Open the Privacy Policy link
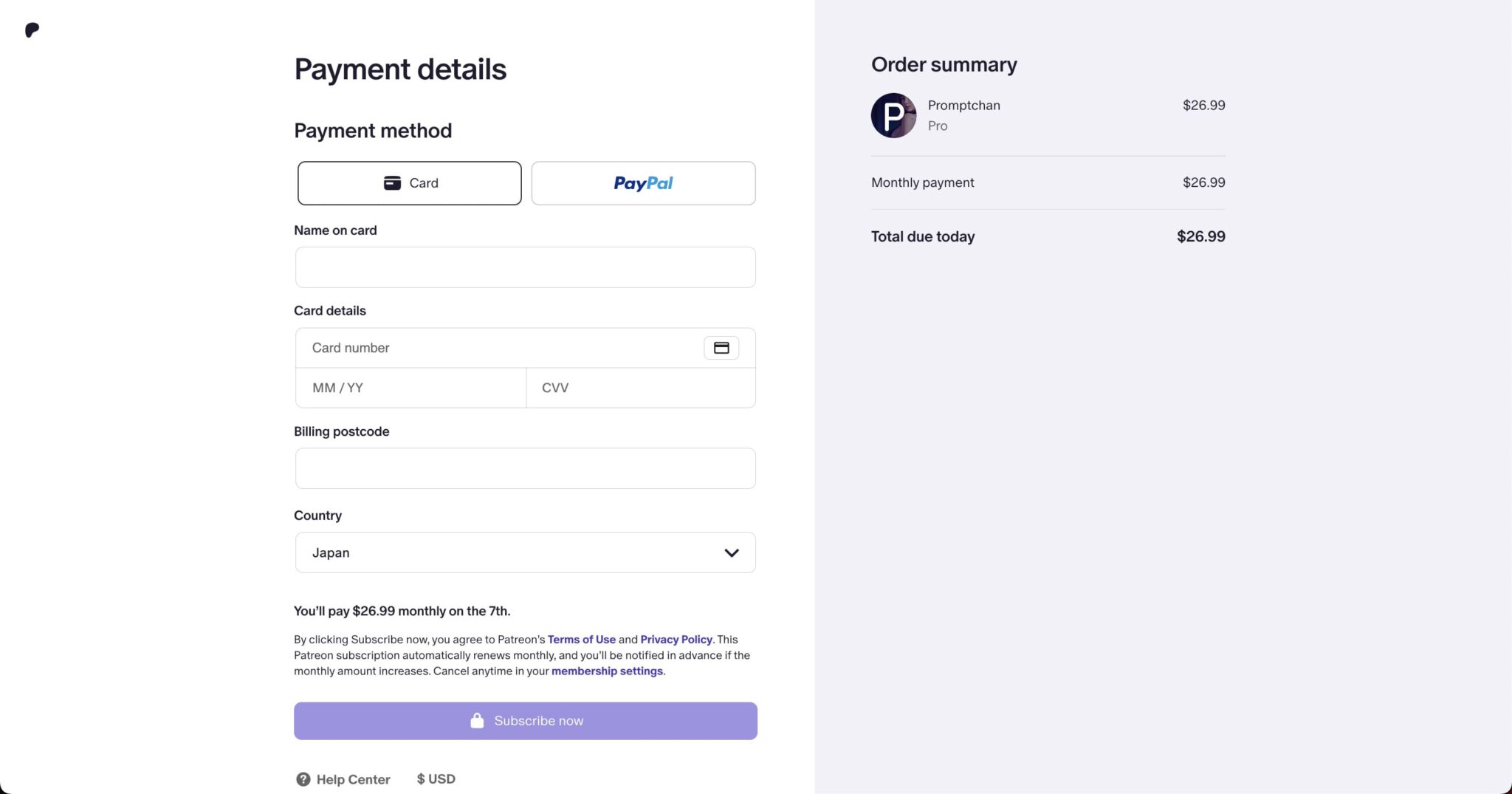Image resolution: width=1512 pixels, height=794 pixels. (676, 640)
